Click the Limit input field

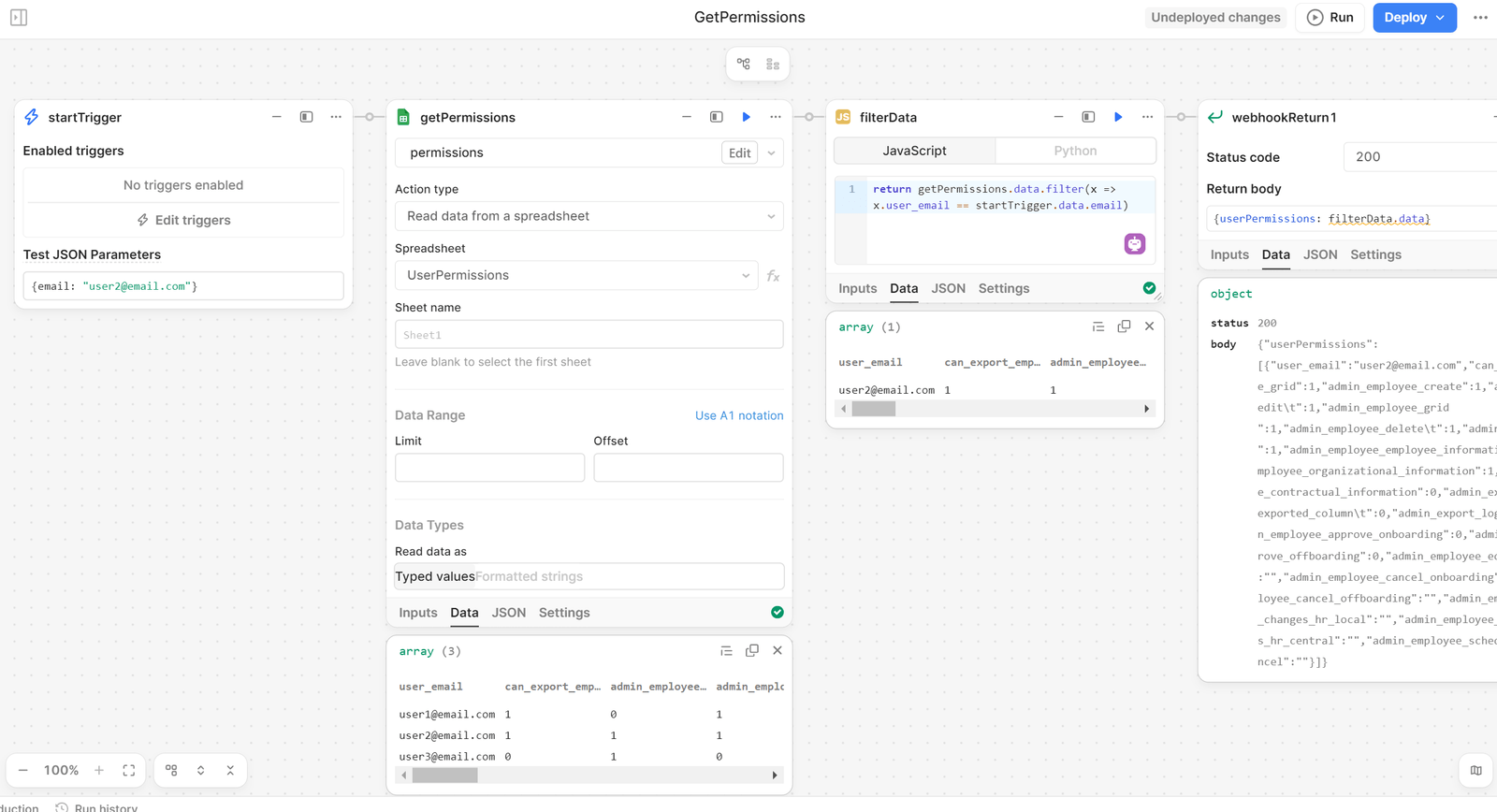click(489, 468)
